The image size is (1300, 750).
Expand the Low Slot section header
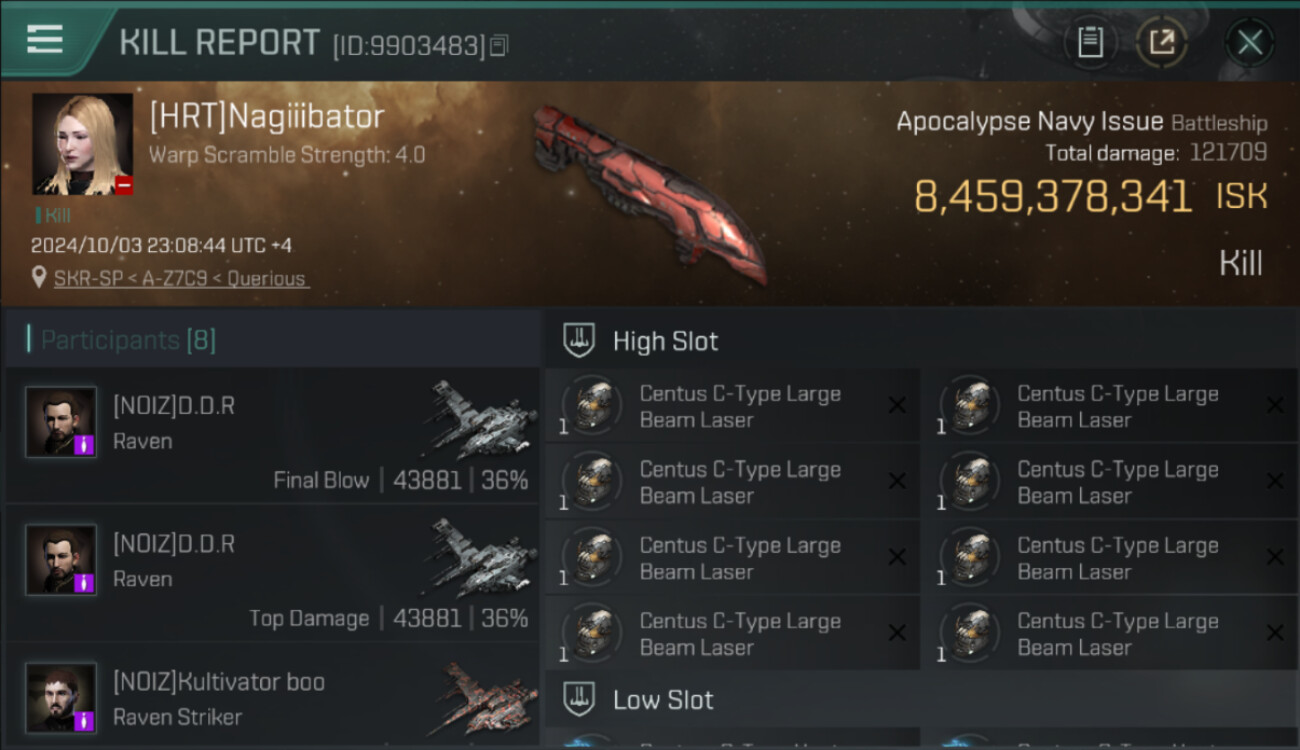click(x=921, y=699)
